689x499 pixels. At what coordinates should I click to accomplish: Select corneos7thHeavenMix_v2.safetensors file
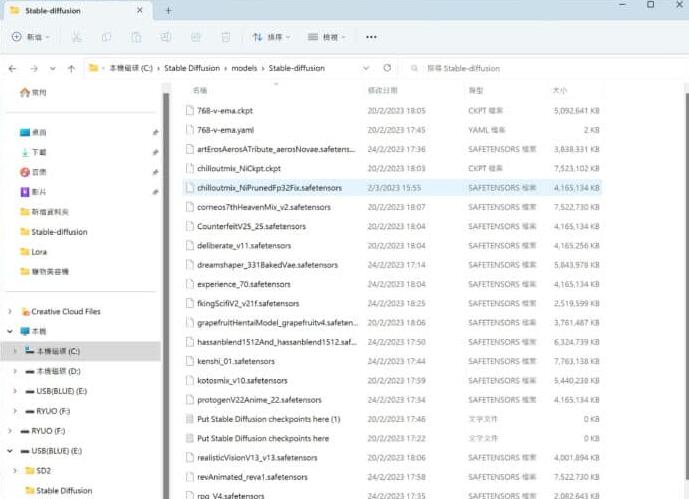[x=392, y=207]
